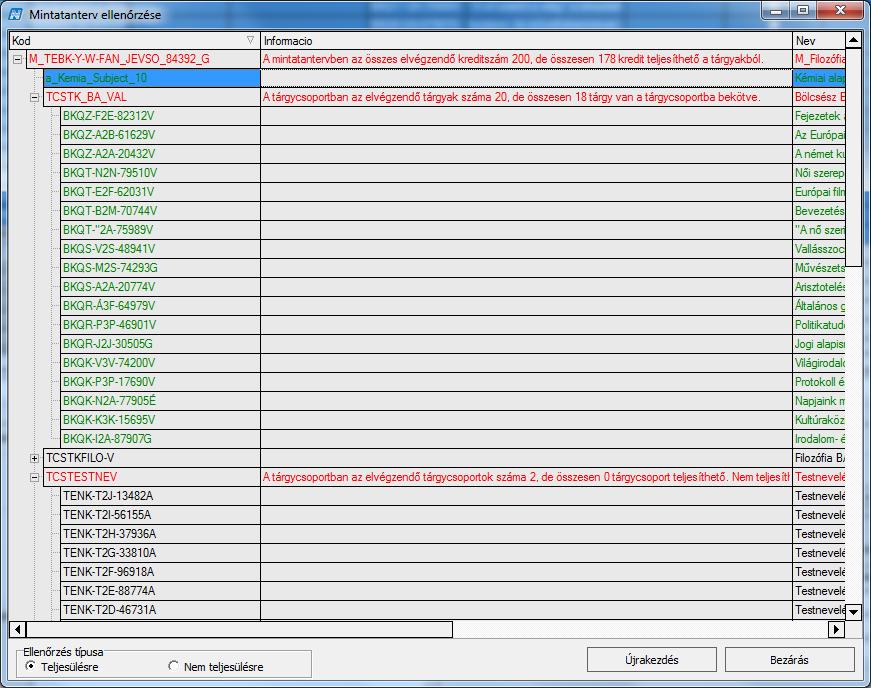Click the Nev cell in TCSTK_BA_VAL row
This screenshot has height=688, width=871.
click(819, 97)
